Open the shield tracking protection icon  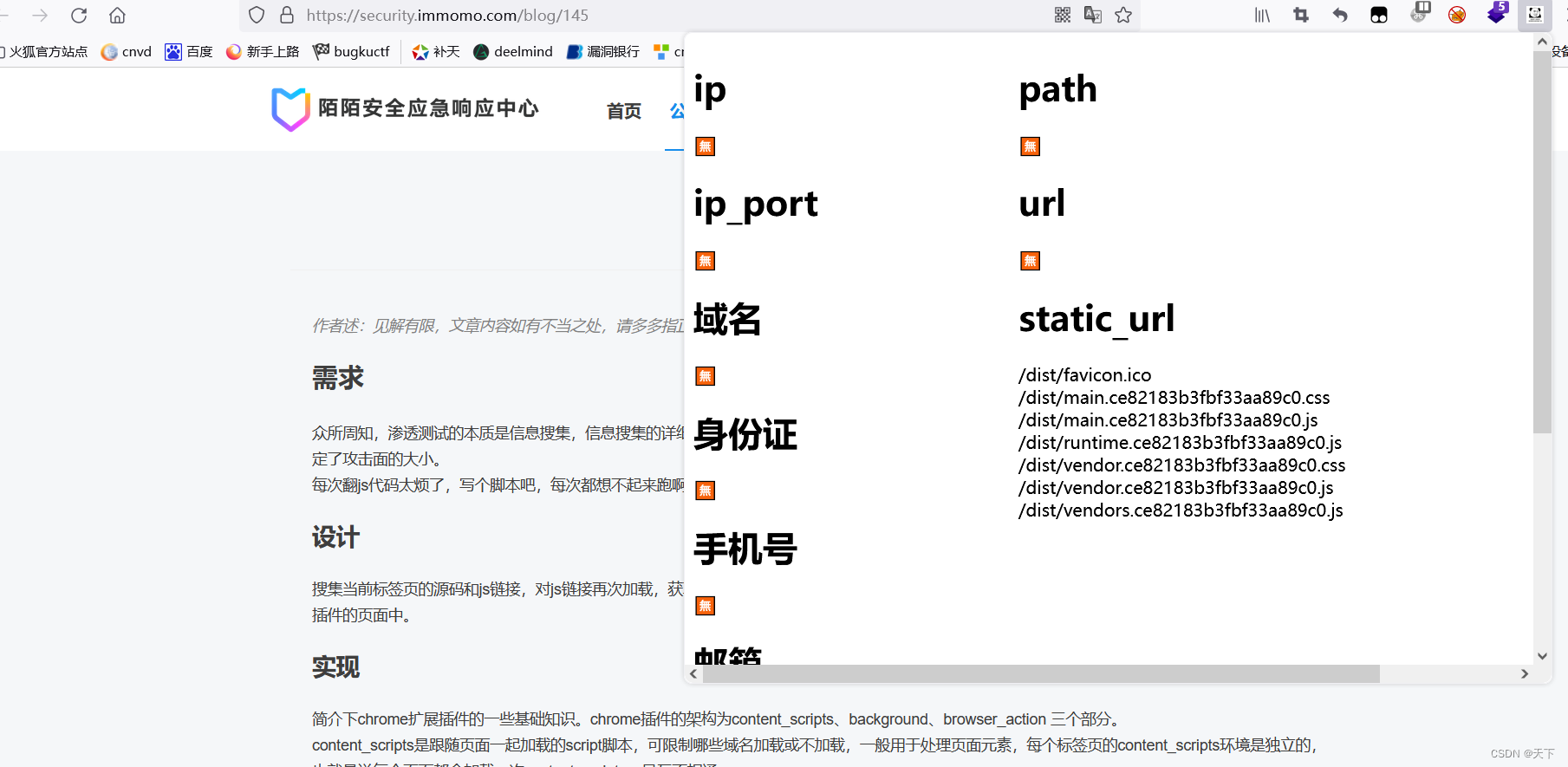coord(257,16)
